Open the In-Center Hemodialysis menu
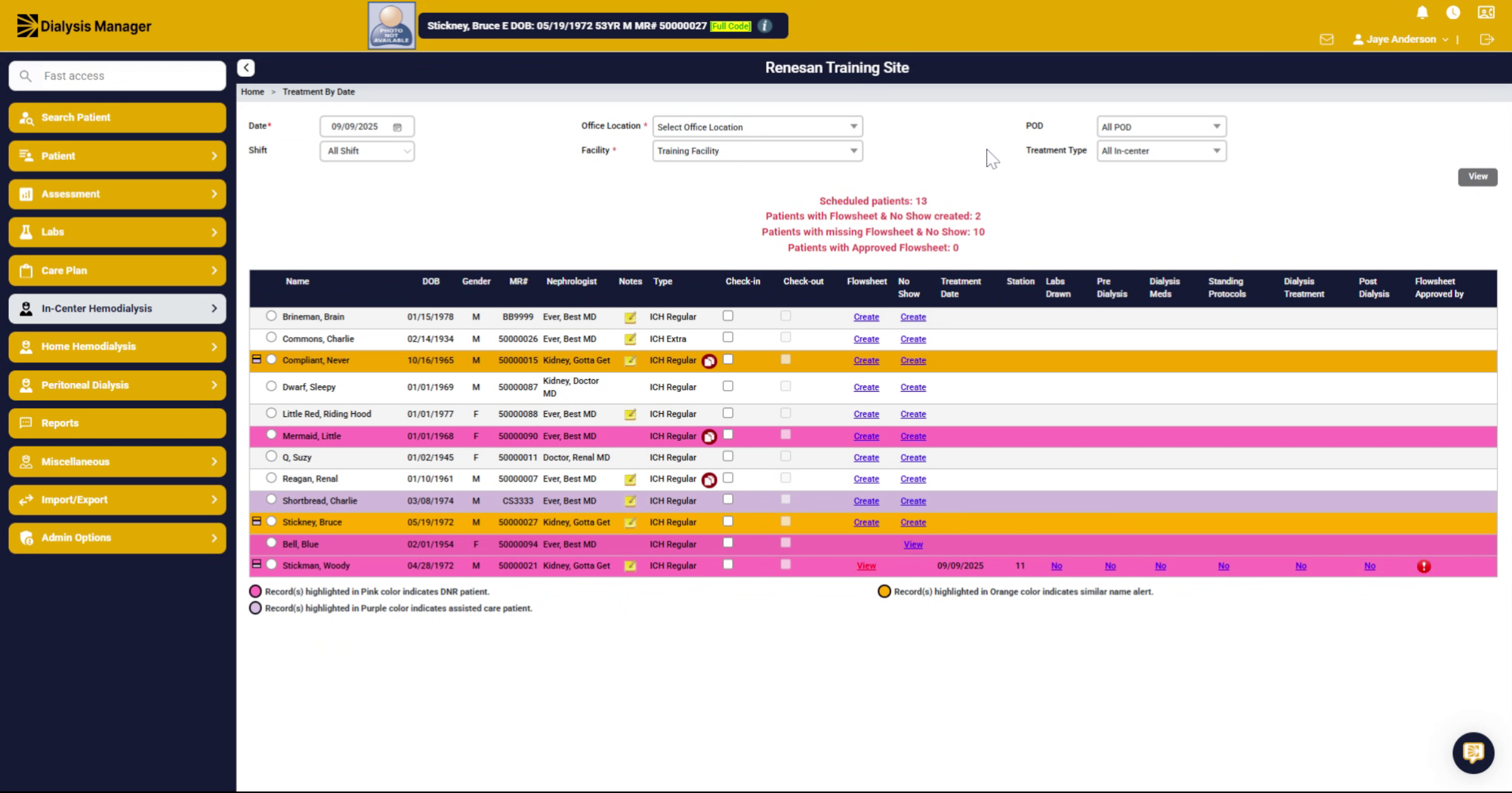The image size is (1512, 793). click(117, 309)
